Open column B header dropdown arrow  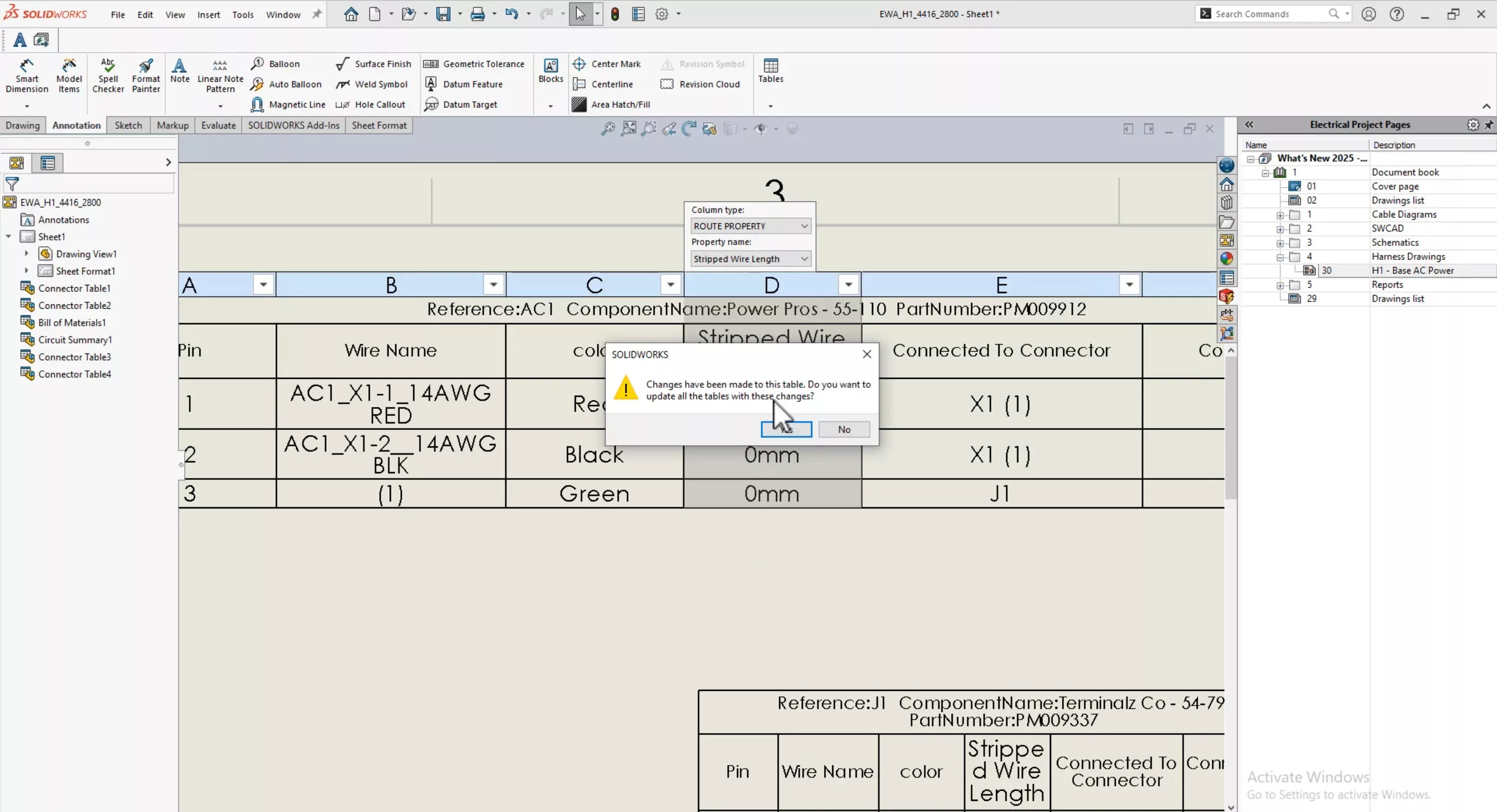pos(493,285)
